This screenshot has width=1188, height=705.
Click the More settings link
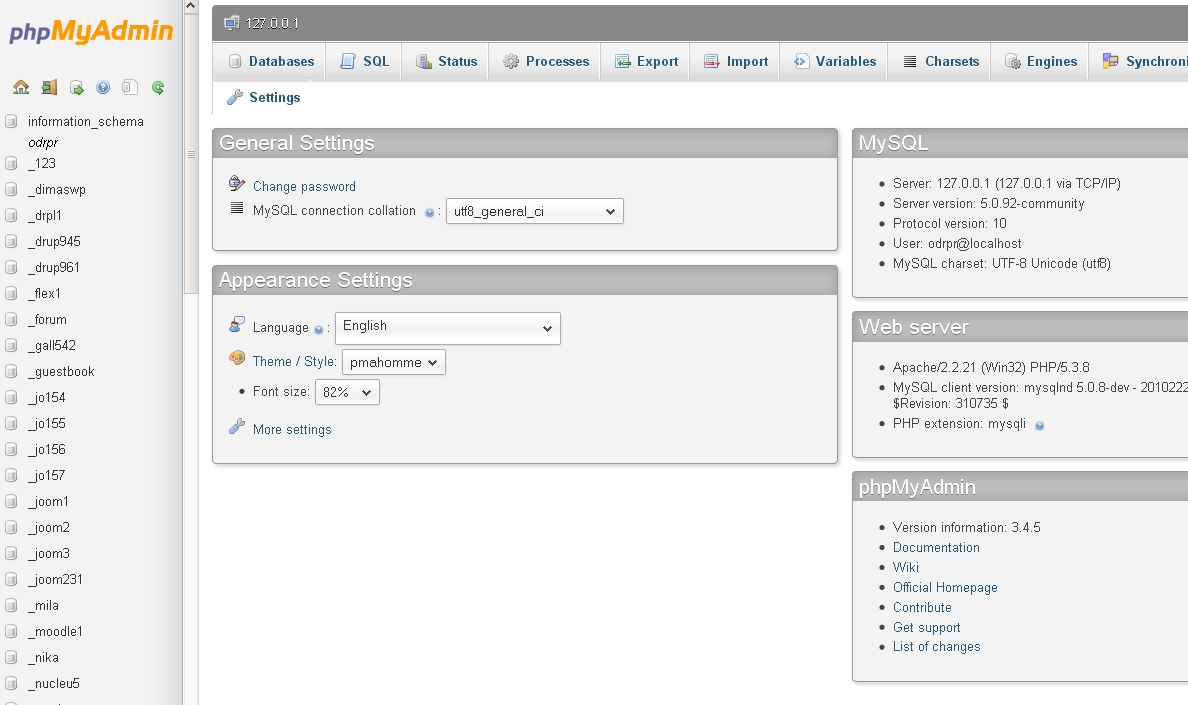(292, 429)
